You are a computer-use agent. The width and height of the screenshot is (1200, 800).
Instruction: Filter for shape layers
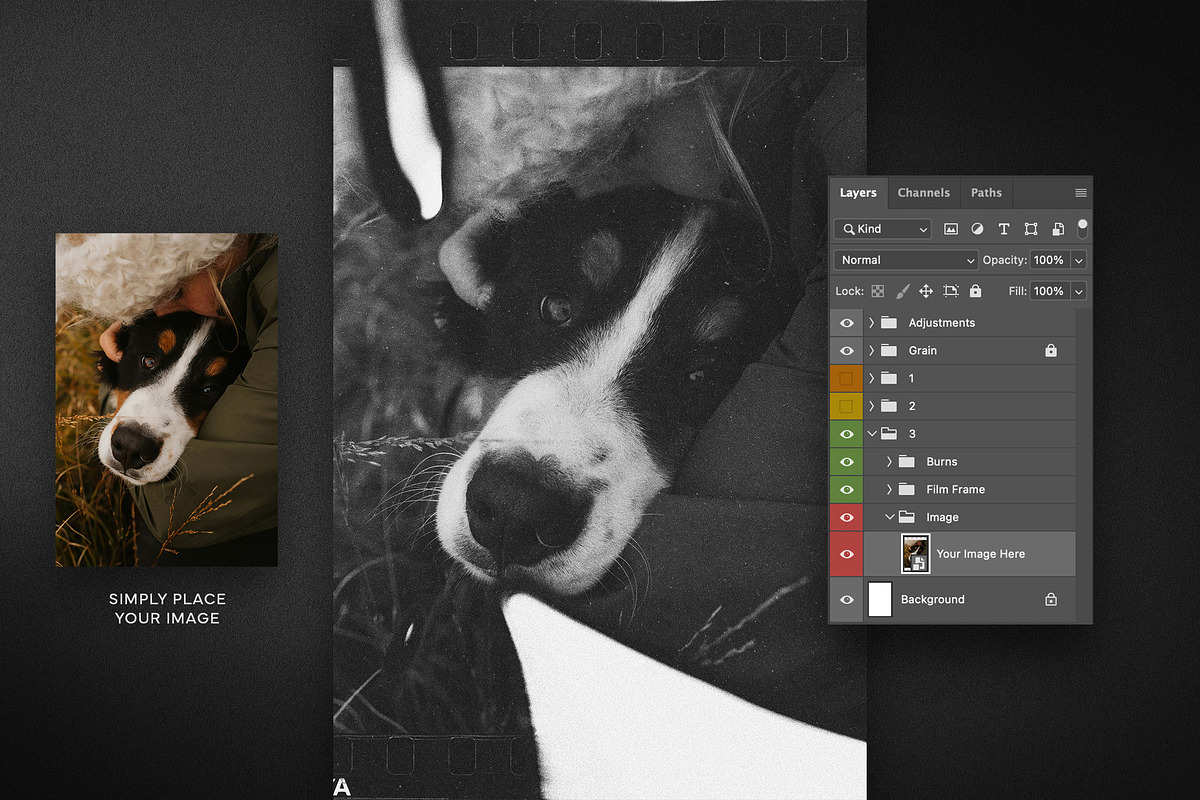(1031, 229)
